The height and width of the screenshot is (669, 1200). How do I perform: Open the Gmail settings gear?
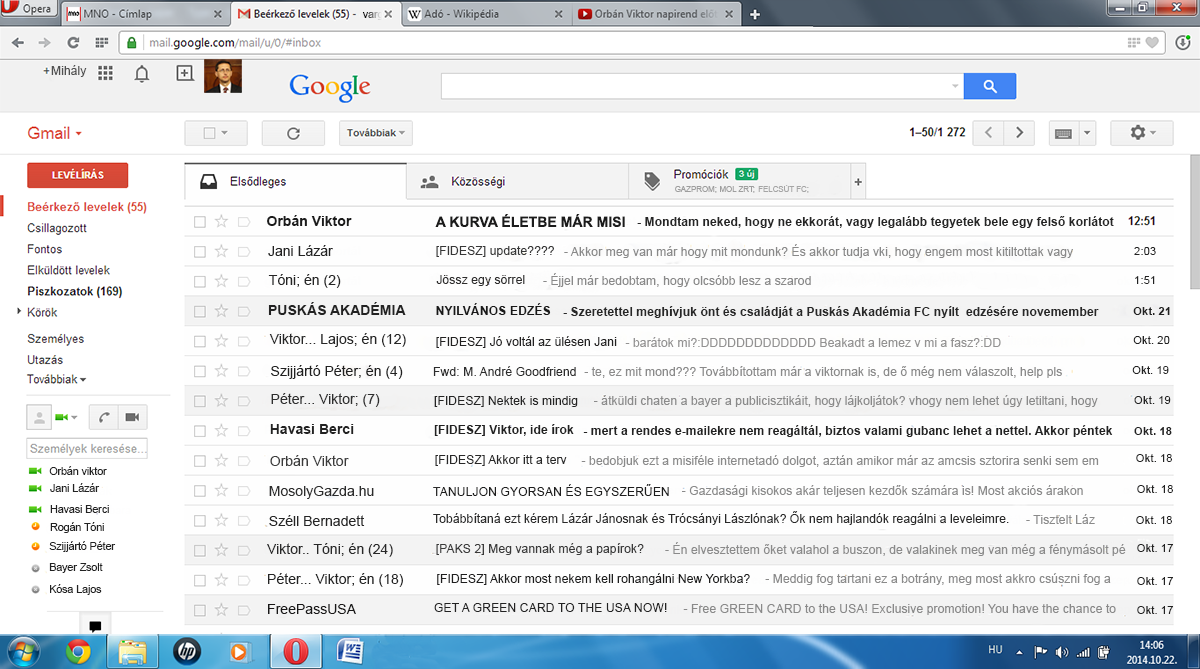point(1140,132)
